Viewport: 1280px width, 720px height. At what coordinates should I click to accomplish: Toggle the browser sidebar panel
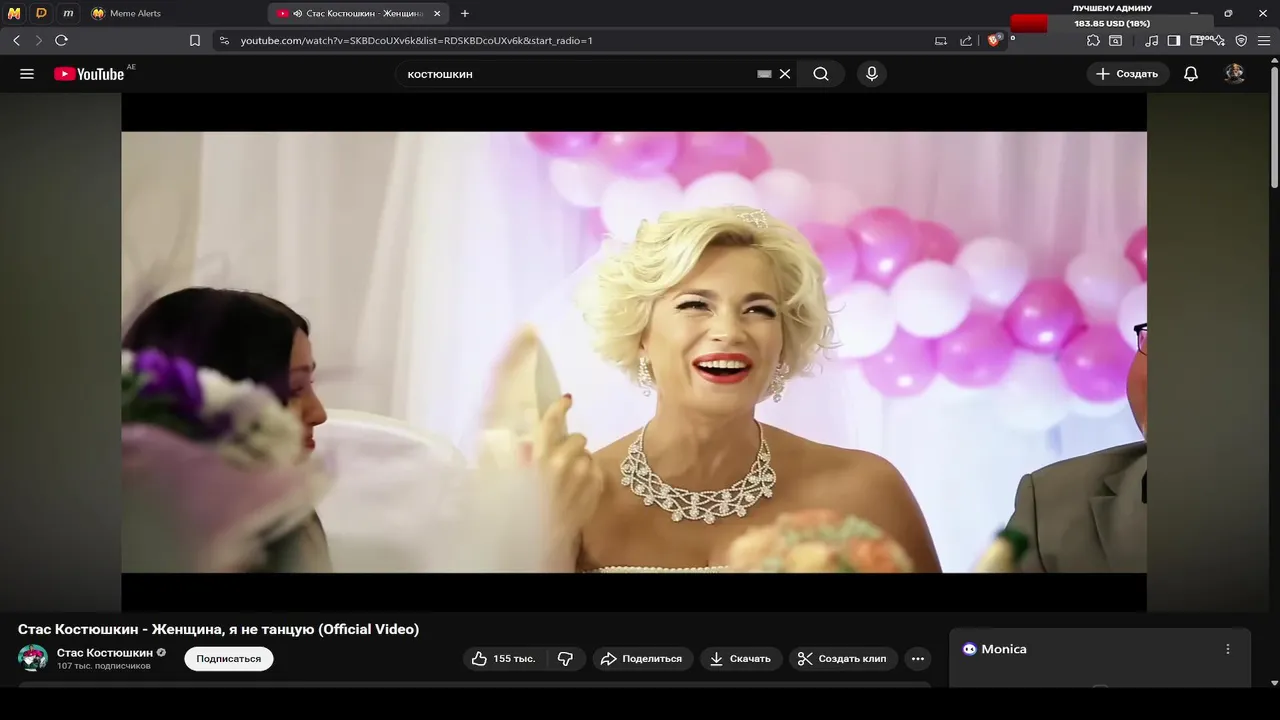click(x=1174, y=41)
